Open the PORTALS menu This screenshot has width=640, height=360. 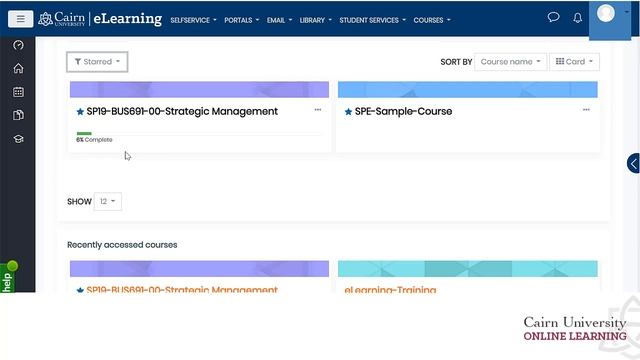coord(242,20)
